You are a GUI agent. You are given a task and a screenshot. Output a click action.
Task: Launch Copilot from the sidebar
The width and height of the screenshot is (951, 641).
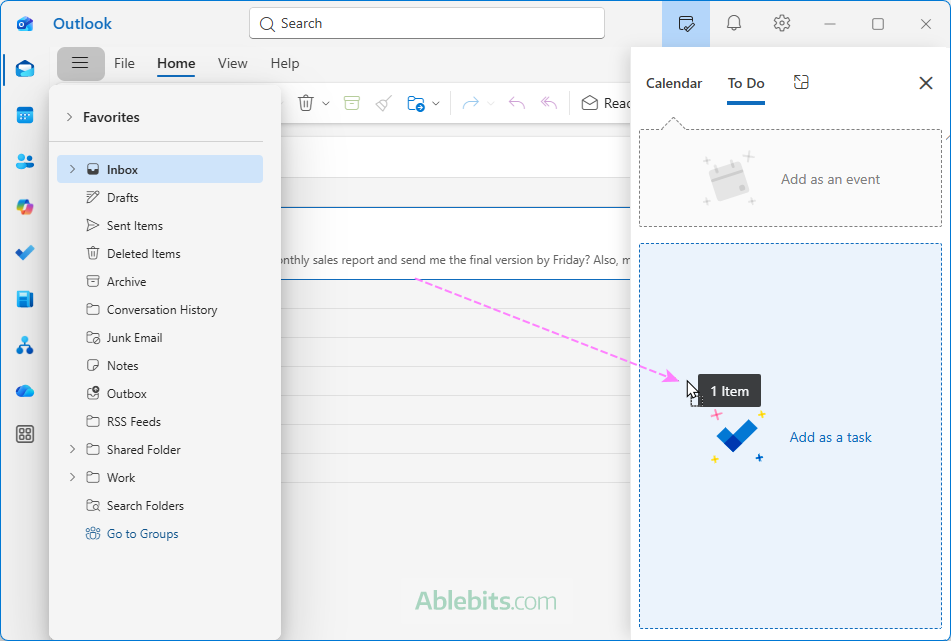(24, 206)
